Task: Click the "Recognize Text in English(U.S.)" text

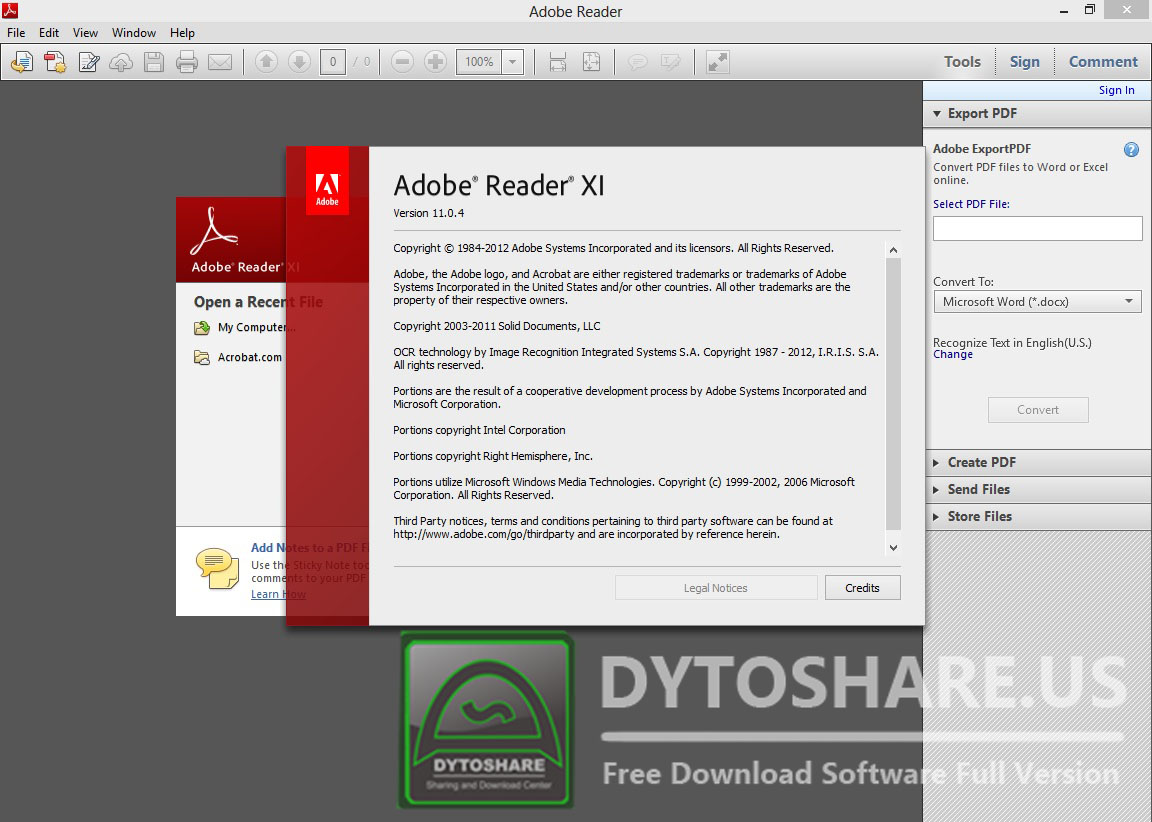Action: pos(1012,343)
